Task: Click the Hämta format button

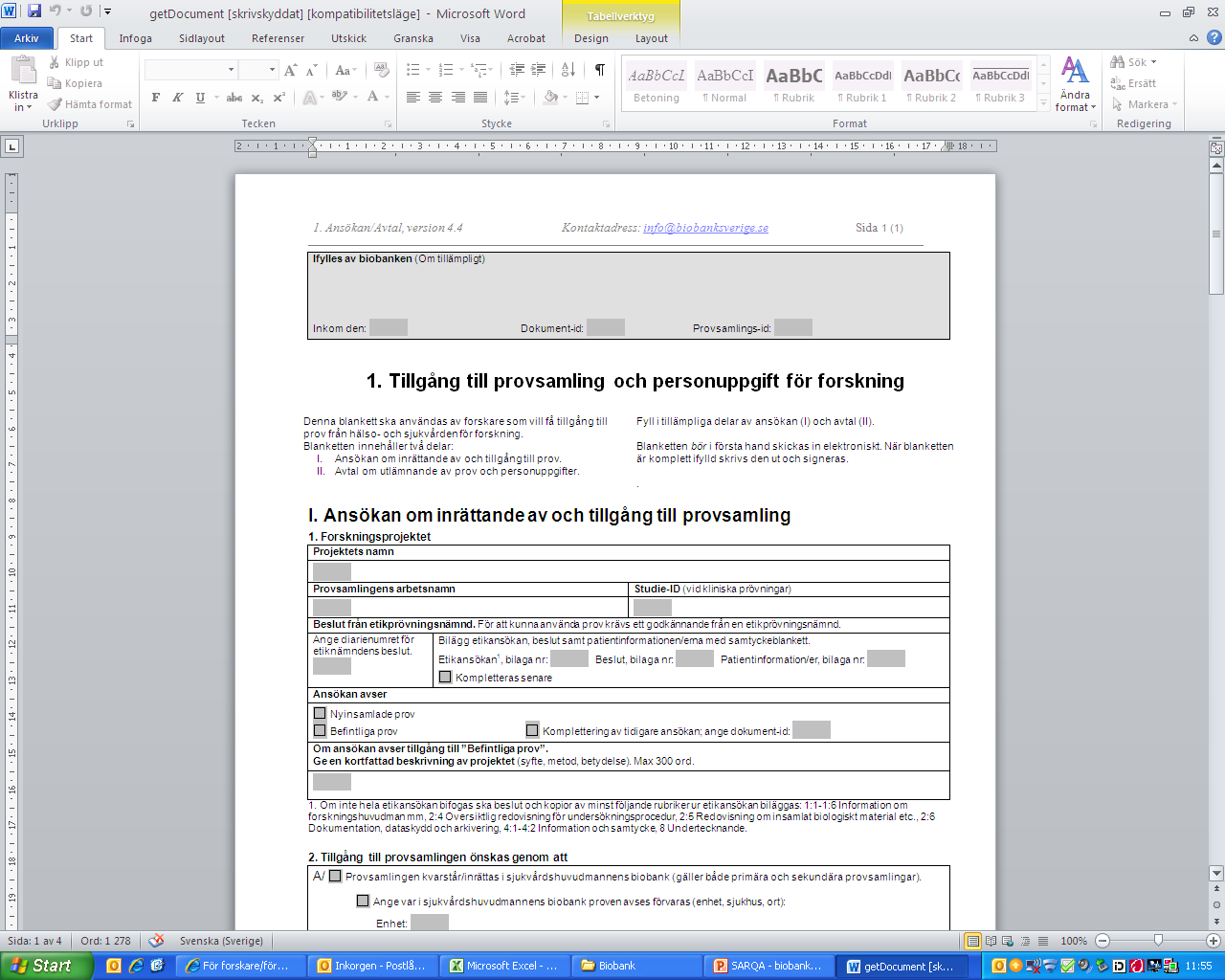Action: click(x=90, y=104)
